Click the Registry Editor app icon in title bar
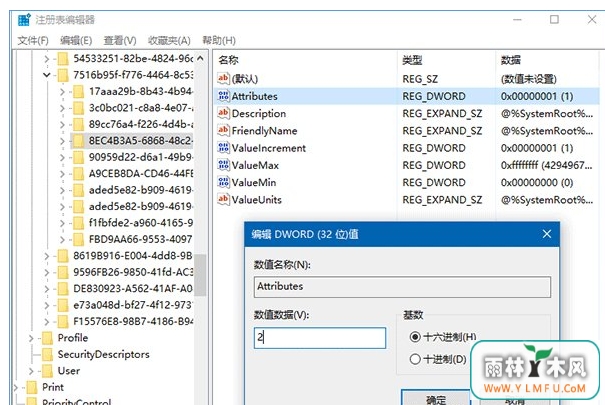This screenshot has width=605, height=405. click(24, 20)
